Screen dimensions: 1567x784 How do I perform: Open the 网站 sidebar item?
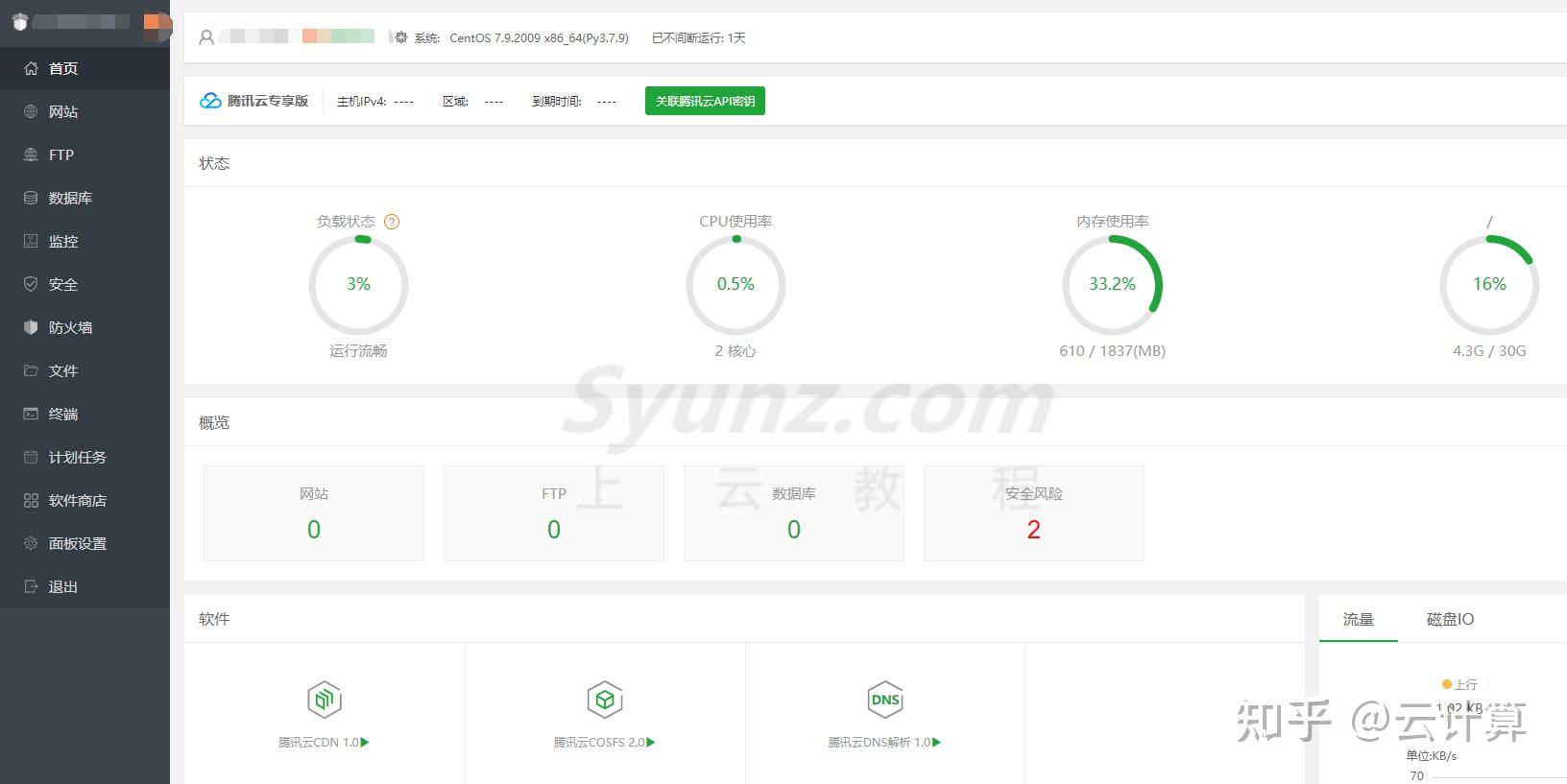point(84,111)
